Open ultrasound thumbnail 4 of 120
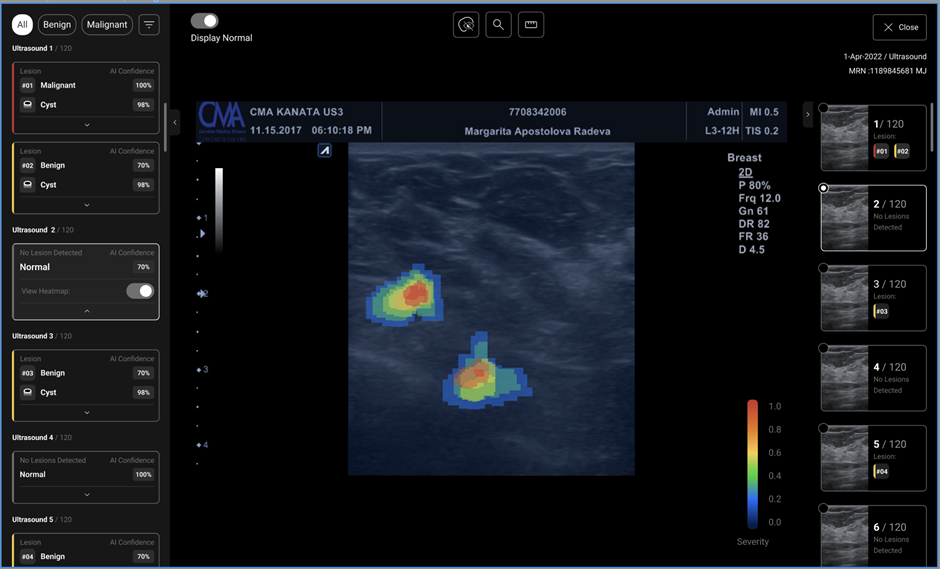Image resolution: width=940 pixels, height=569 pixels. pos(873,378)
